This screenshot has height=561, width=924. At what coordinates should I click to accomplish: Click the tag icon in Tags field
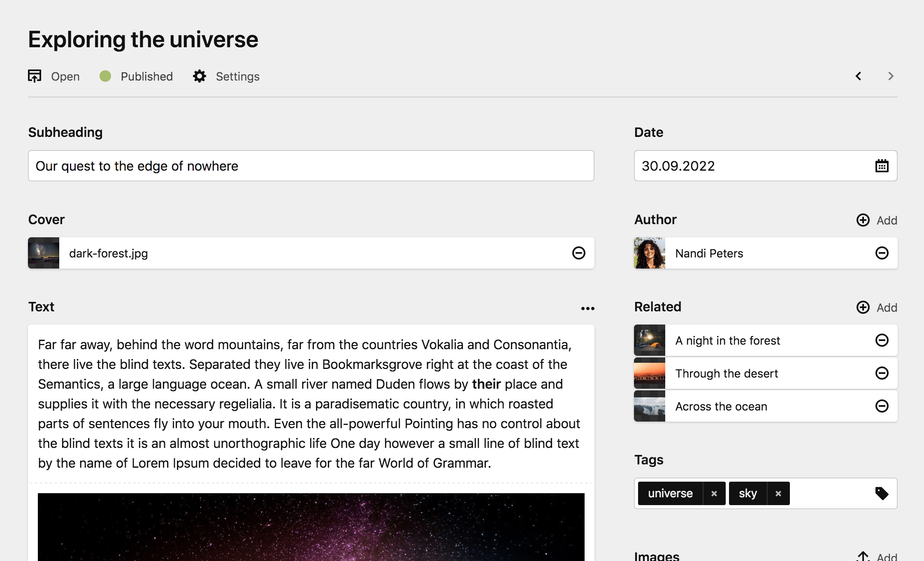pyautogui.click(x=881, y=493)
